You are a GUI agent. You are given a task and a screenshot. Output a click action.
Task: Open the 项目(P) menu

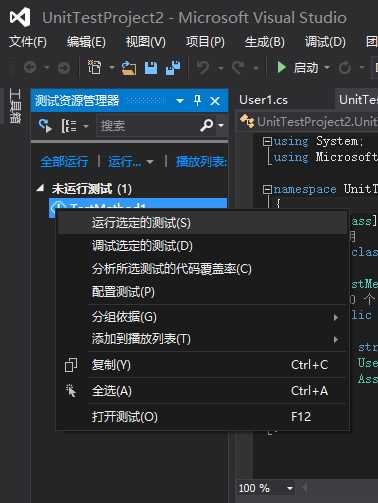205,42
